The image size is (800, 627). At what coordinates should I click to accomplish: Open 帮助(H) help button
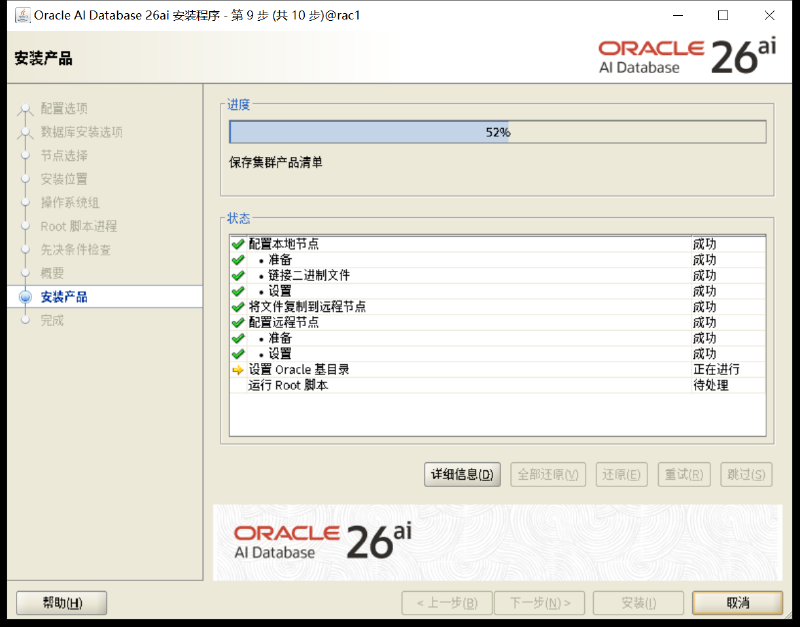62,603
